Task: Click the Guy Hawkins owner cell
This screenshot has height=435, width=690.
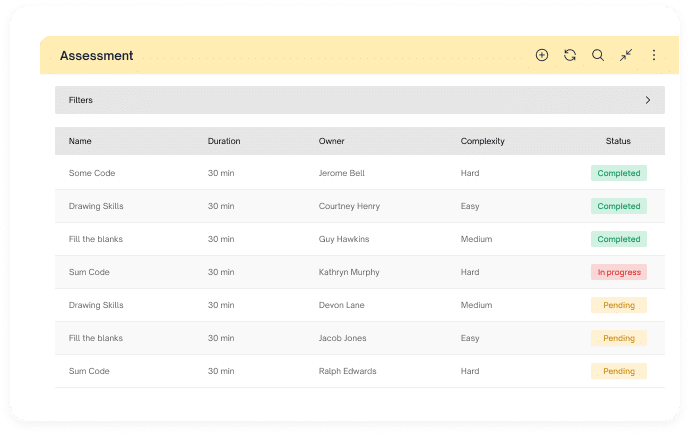Action: tap(344, 239)
